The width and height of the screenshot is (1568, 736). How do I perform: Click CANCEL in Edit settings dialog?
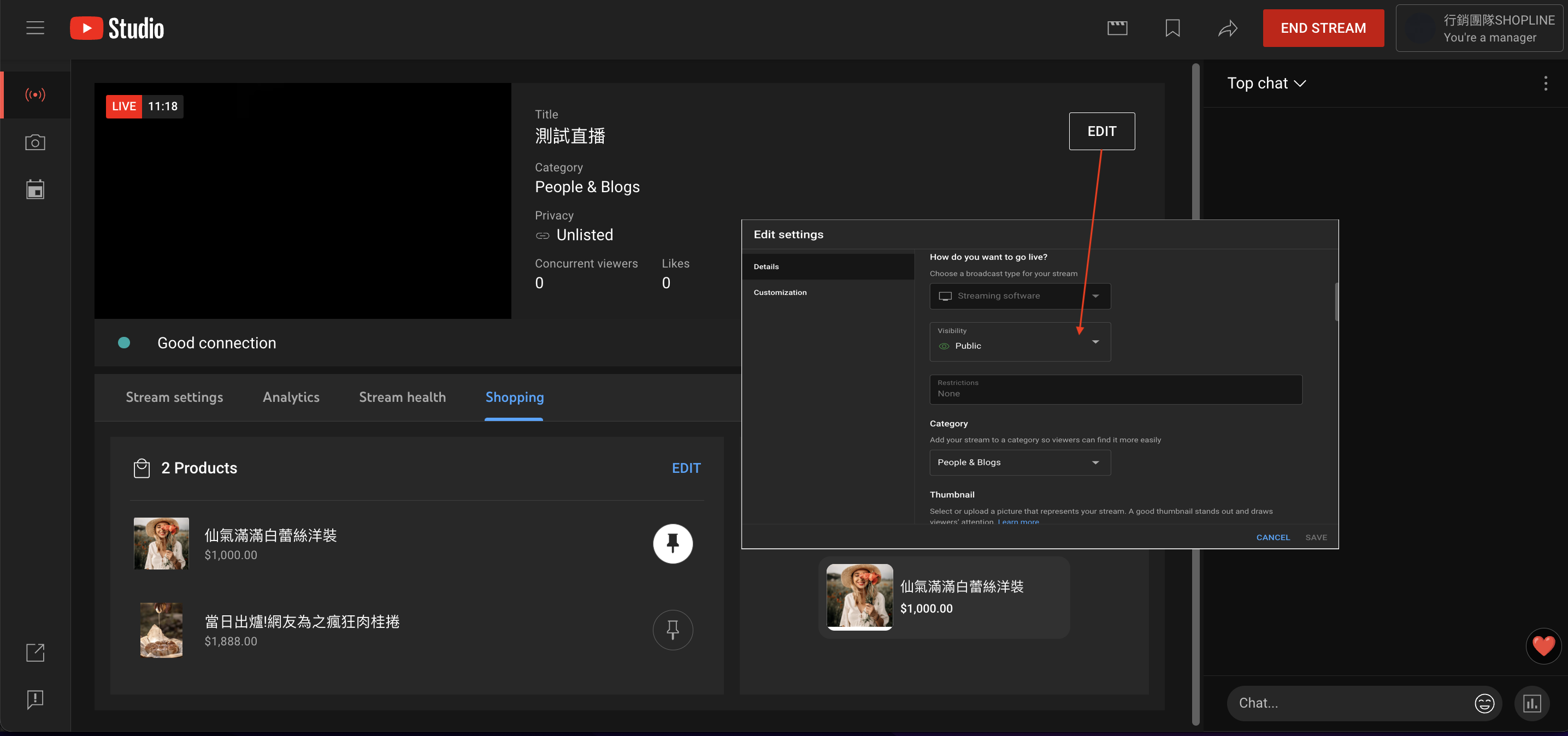[x=1273, y=537]
